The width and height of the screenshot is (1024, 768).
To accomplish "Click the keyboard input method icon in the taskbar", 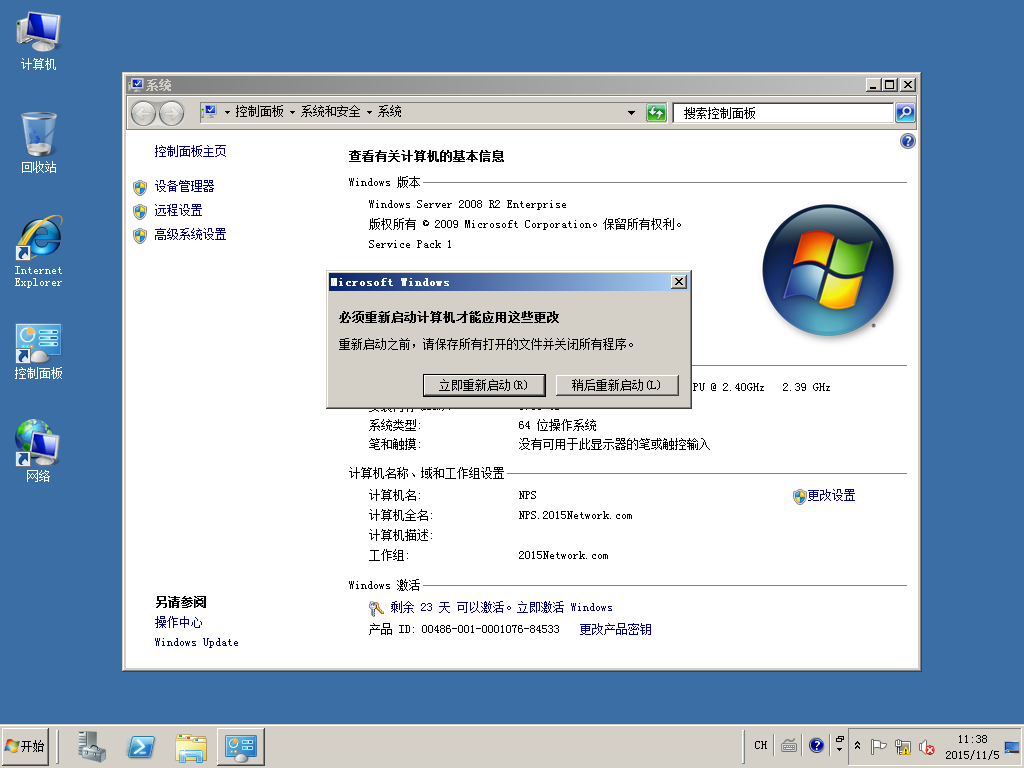I will coord(789,745).
